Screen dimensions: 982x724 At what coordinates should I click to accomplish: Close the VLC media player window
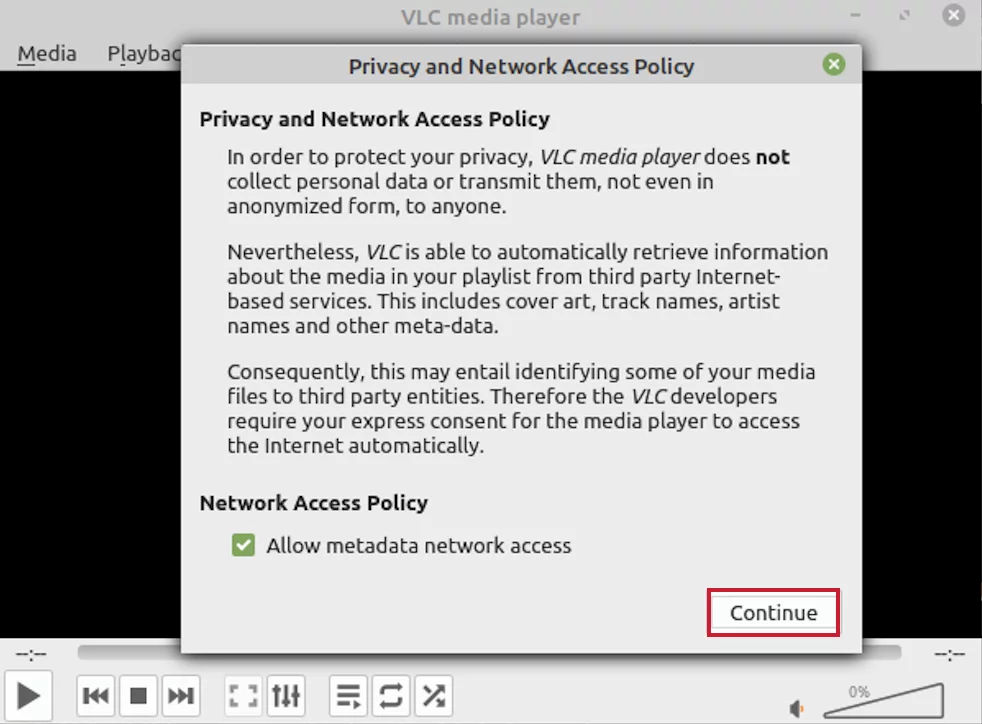click(x=953, y=15)
